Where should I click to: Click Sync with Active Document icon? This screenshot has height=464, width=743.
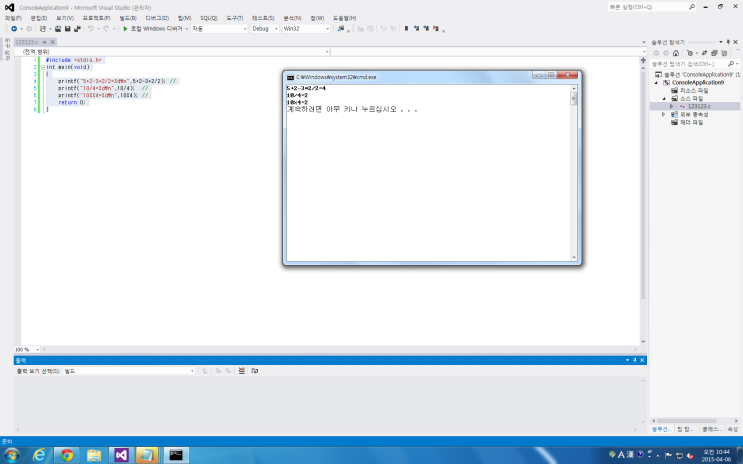[x=704, y=53]
